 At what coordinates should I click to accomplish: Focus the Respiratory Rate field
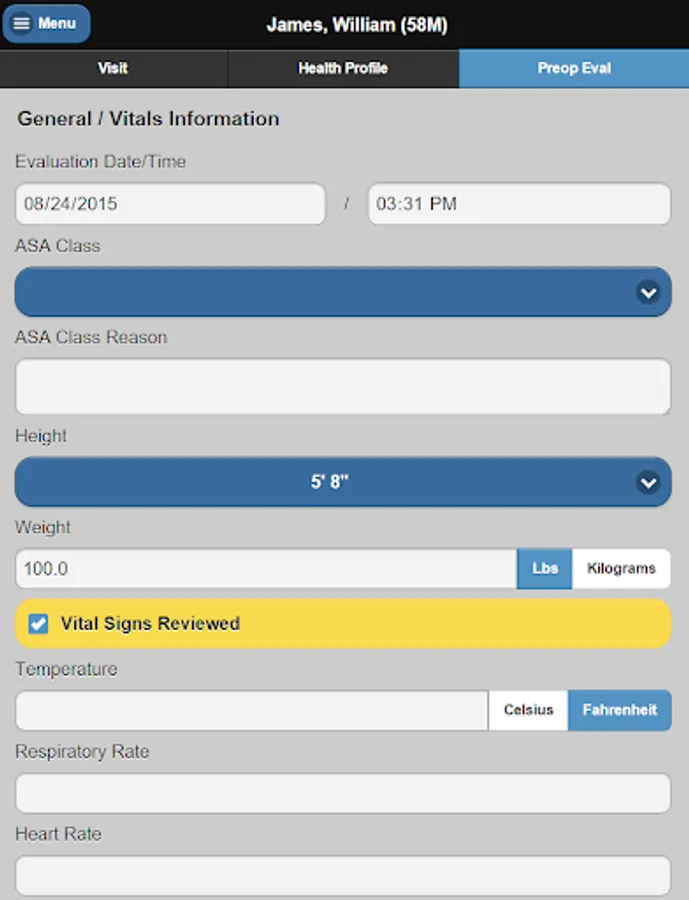(x=342, y=793)
